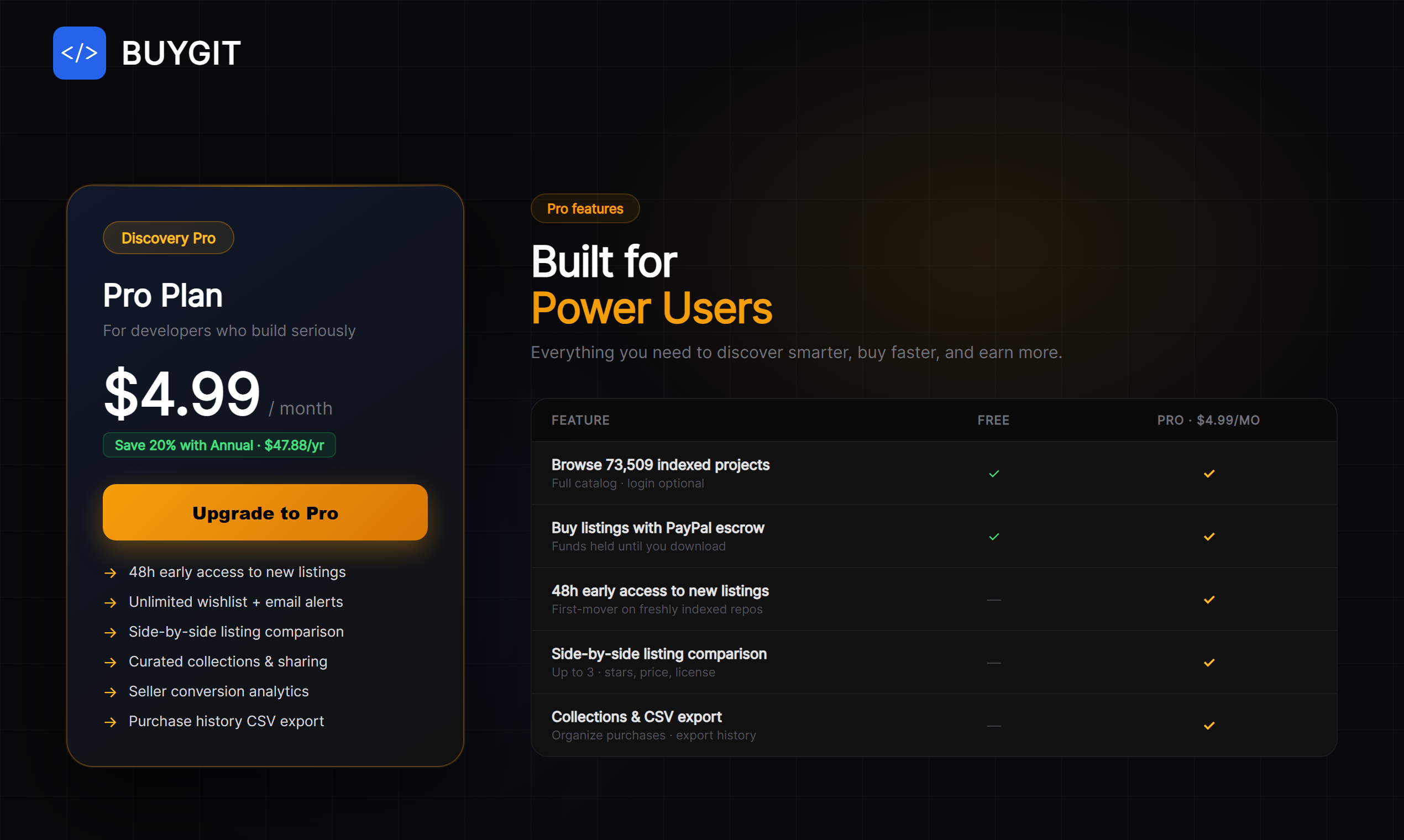The height and width of the screenshot is (840, 1404).
Task: Click the 'Pro Plan' card heading
Action: tap(163, 296)
